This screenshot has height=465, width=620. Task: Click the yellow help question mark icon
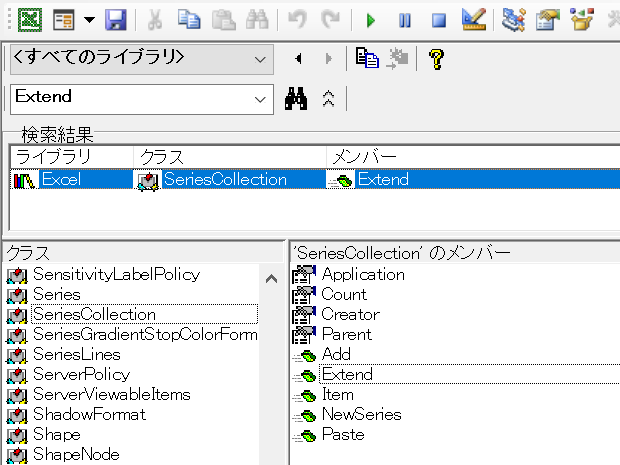[x=435, y=59]
